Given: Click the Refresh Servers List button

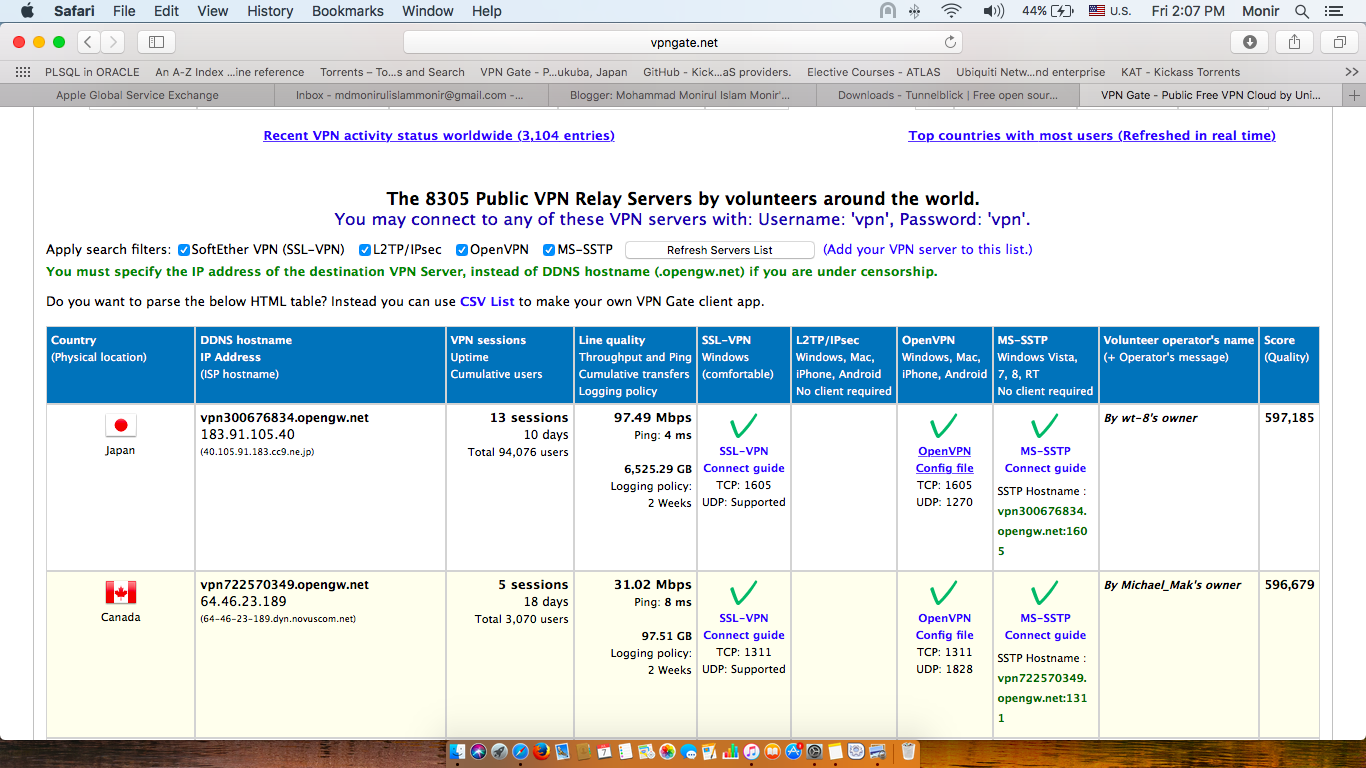Looking at the screenshot, I should pyautogui.click(x=720, y=250).
